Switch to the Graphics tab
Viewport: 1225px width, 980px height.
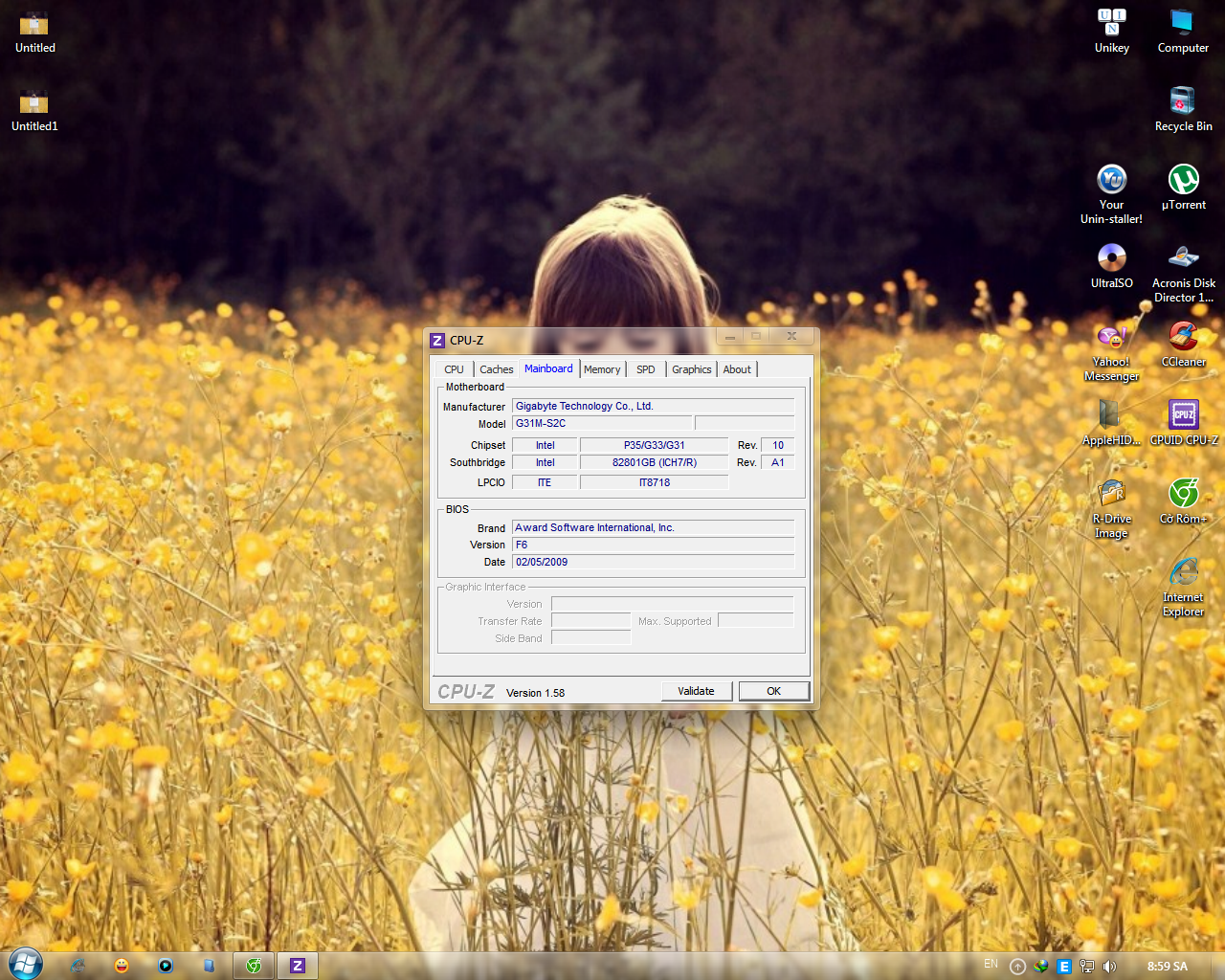692,369
